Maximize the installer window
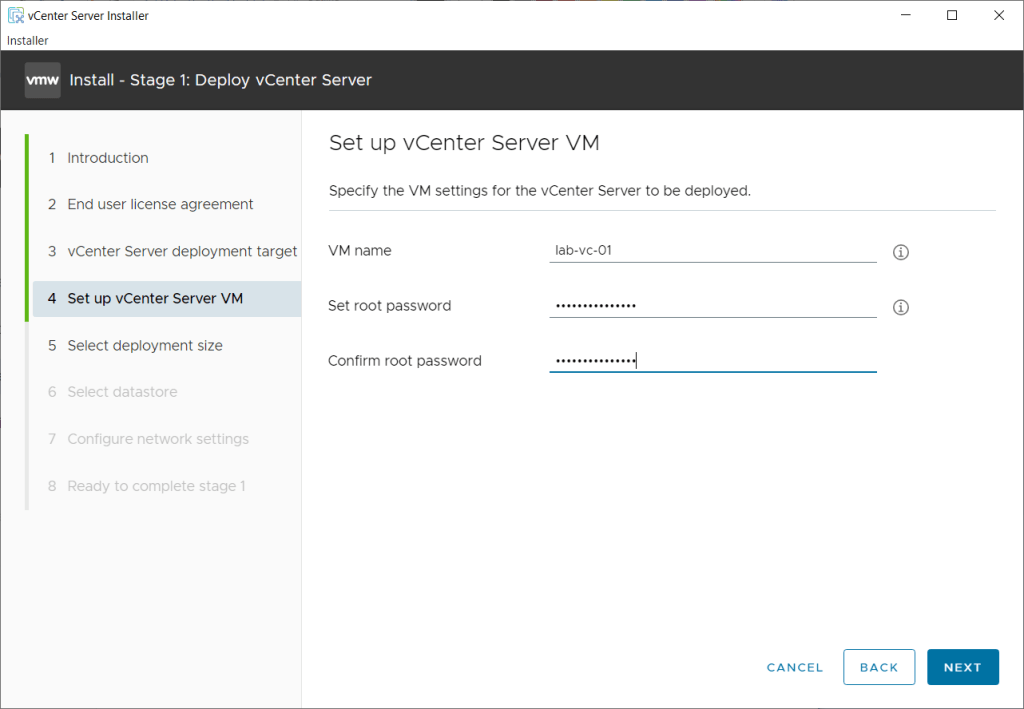This screenshot has height=709, width=1024. pos(952,15)
